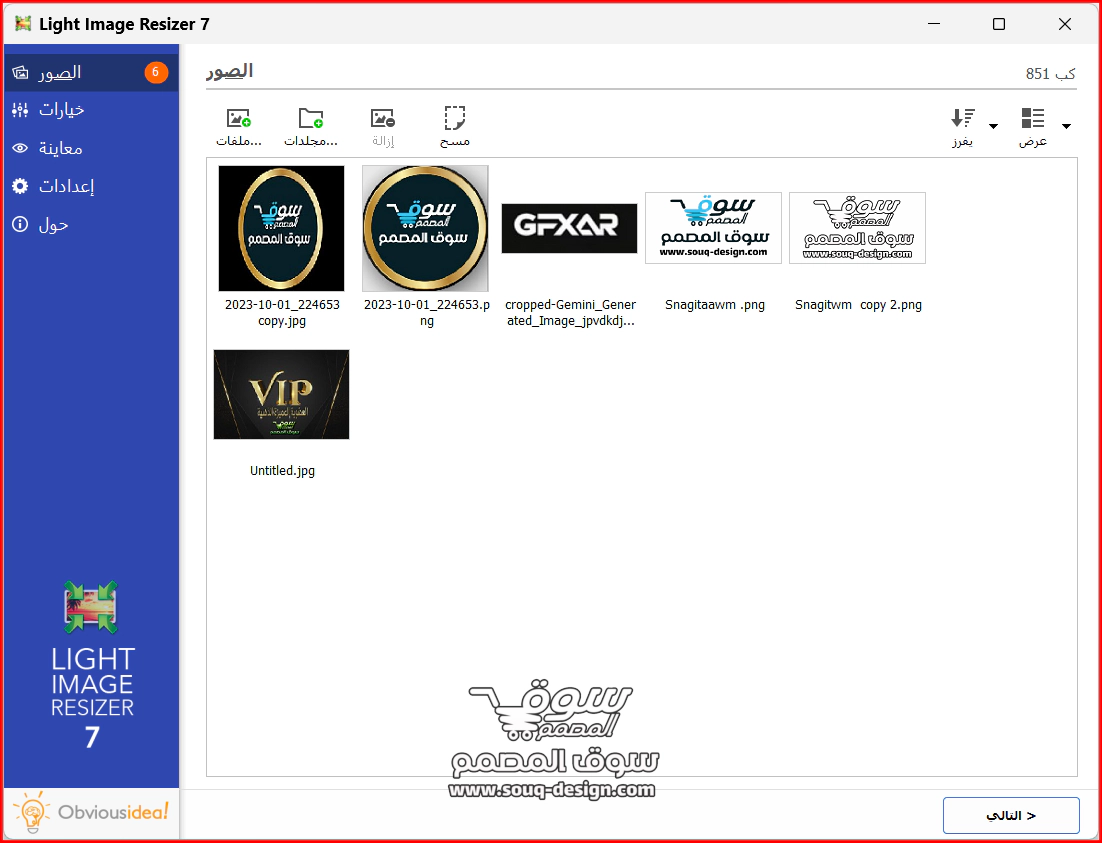The height and width of the screenshot is (843, 1102).
Task: Click the file name Untitled.jpg
Action: [x=283, y=471]
